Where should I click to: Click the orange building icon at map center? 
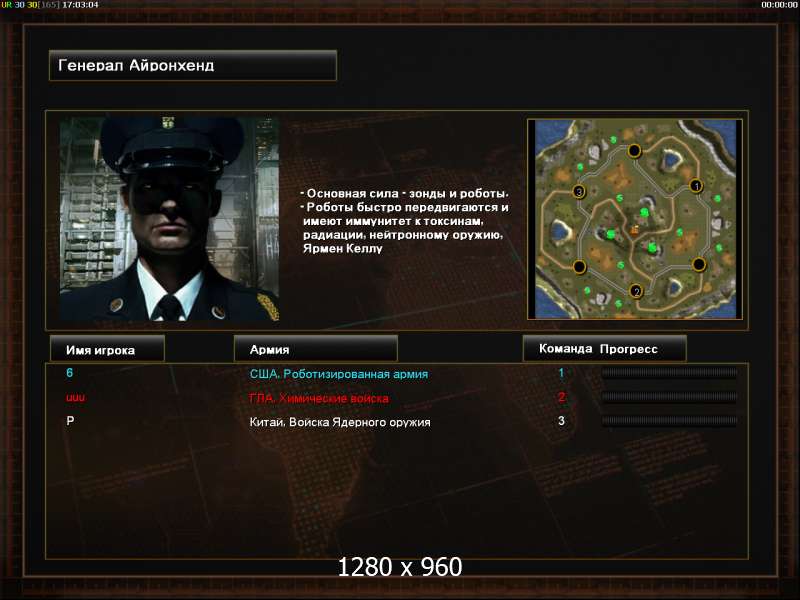click(634, 230)
